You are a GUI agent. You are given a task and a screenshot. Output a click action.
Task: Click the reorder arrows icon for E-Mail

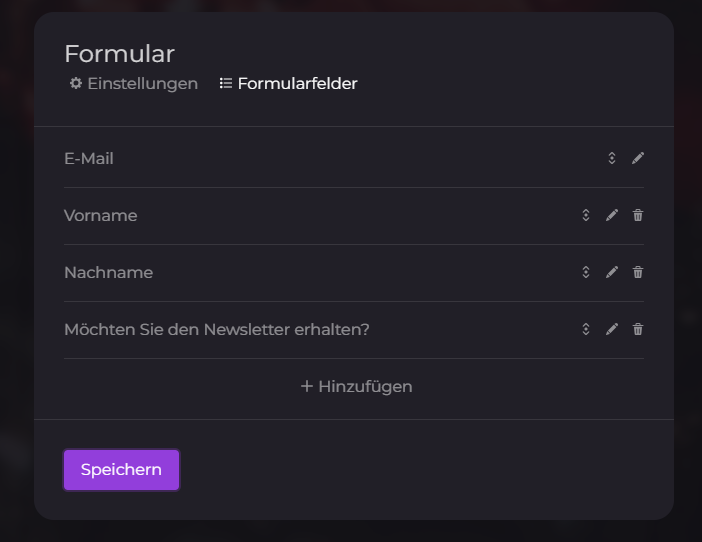tap(612, 158)
